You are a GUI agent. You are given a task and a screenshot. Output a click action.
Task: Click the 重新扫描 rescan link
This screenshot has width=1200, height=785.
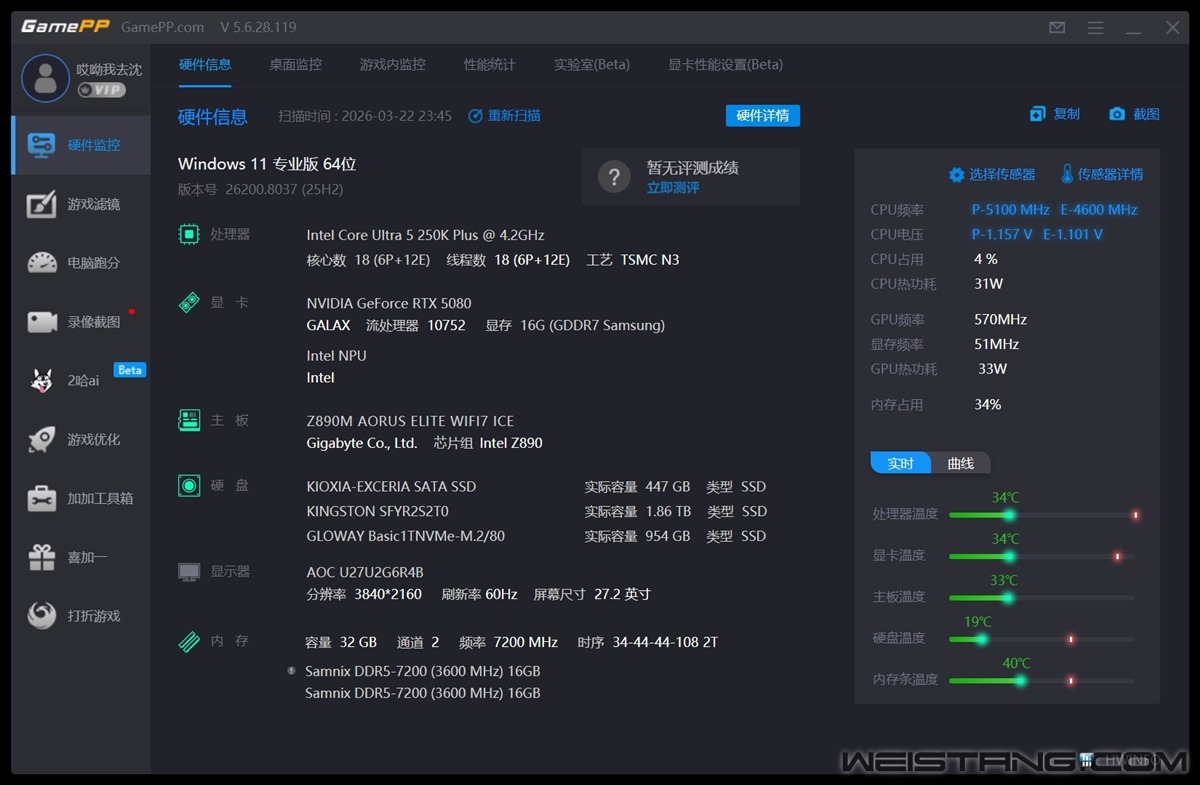[505, 116]
